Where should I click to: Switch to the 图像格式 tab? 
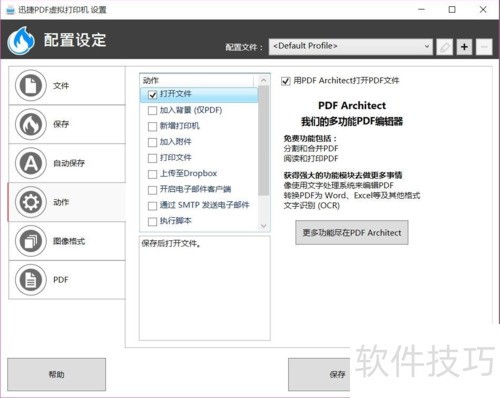pos(67,241)
